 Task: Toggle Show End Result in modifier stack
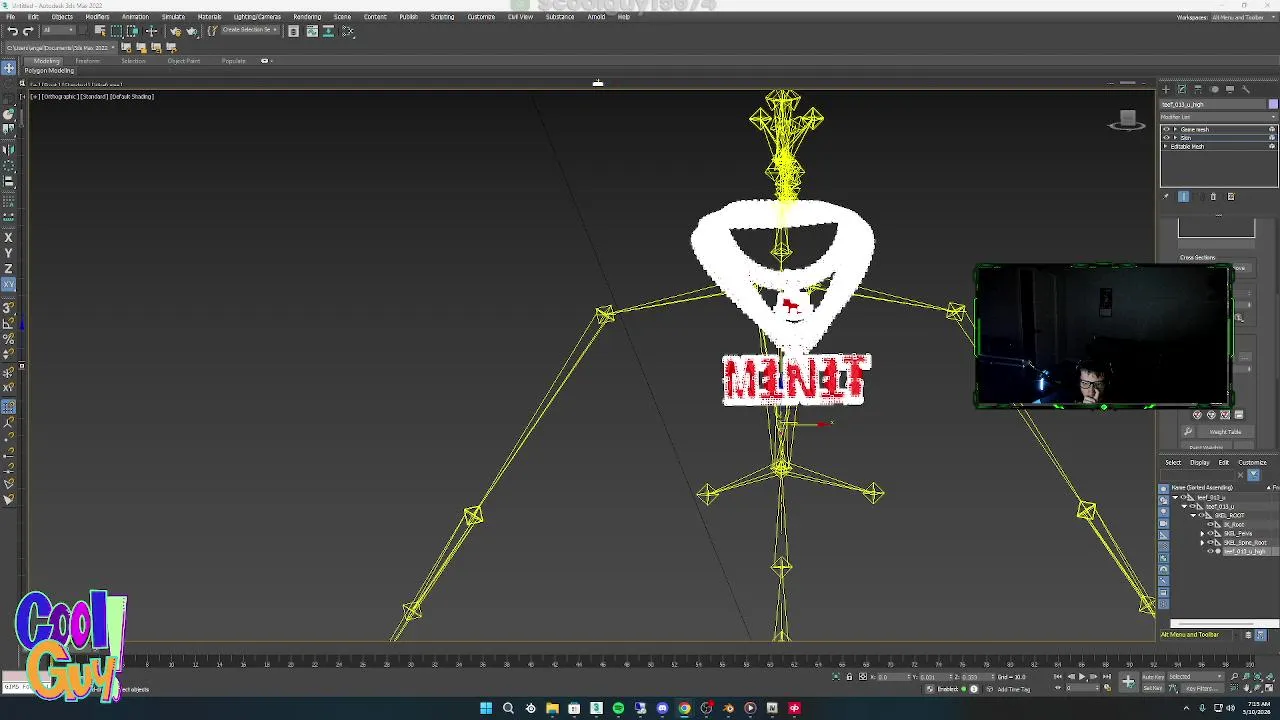1184,197
